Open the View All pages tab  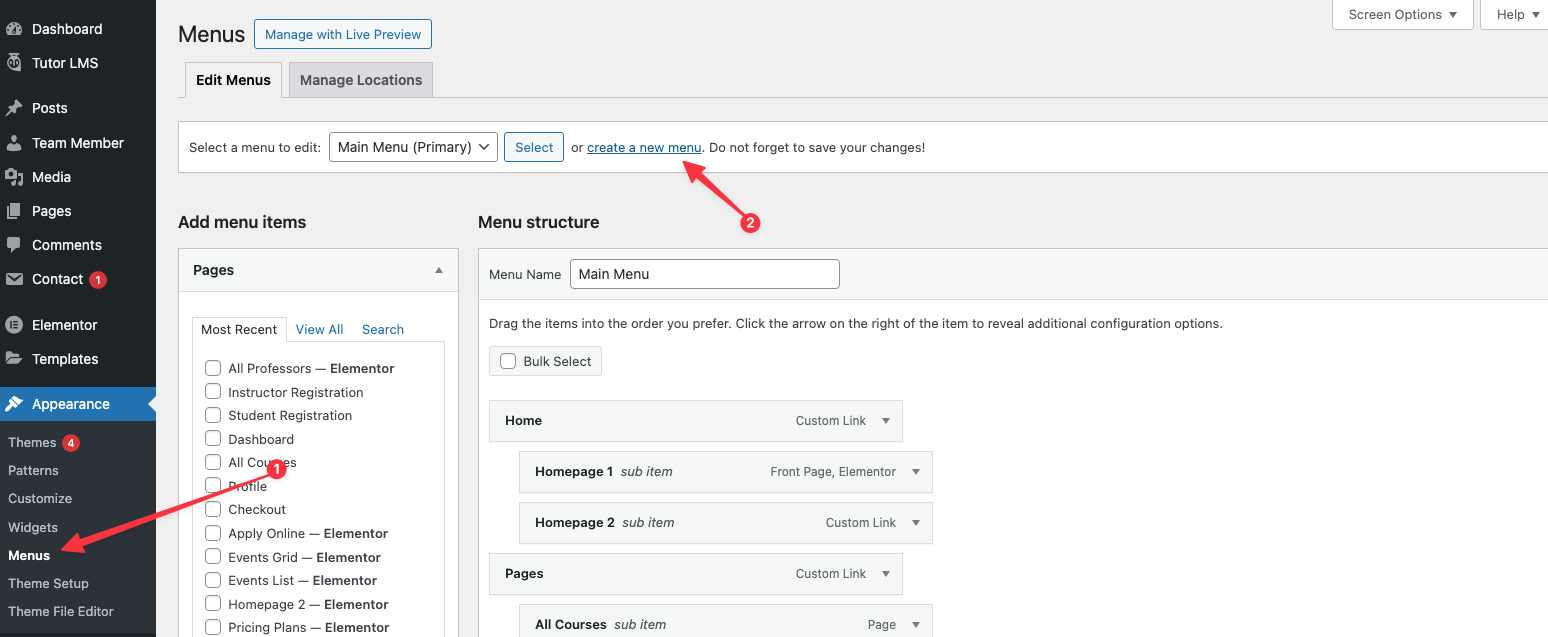click(319, 329)
